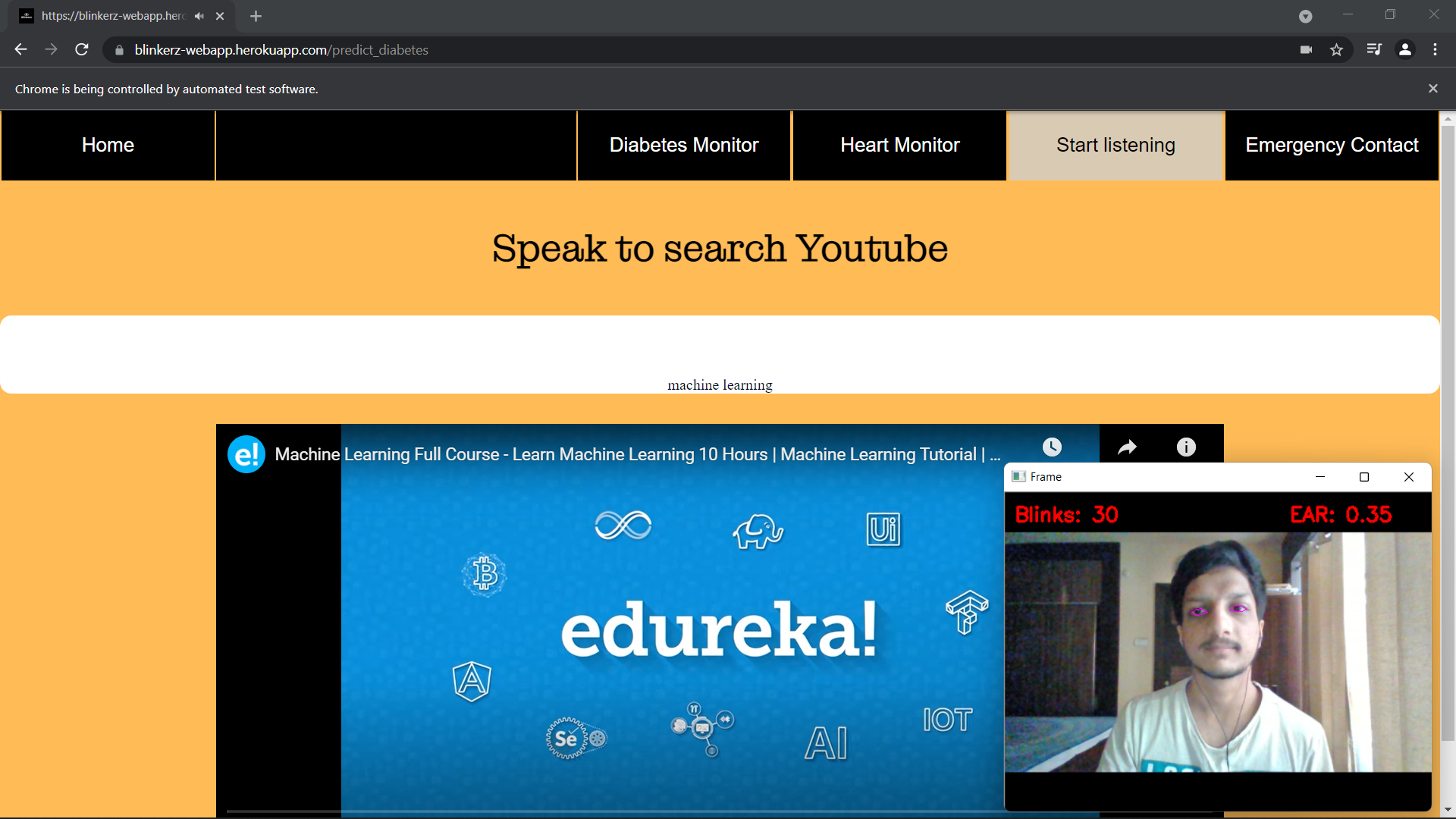1456x819 pixels.
Task: Open the Diabetes Monitor nav item
Action: click(683, 145)
